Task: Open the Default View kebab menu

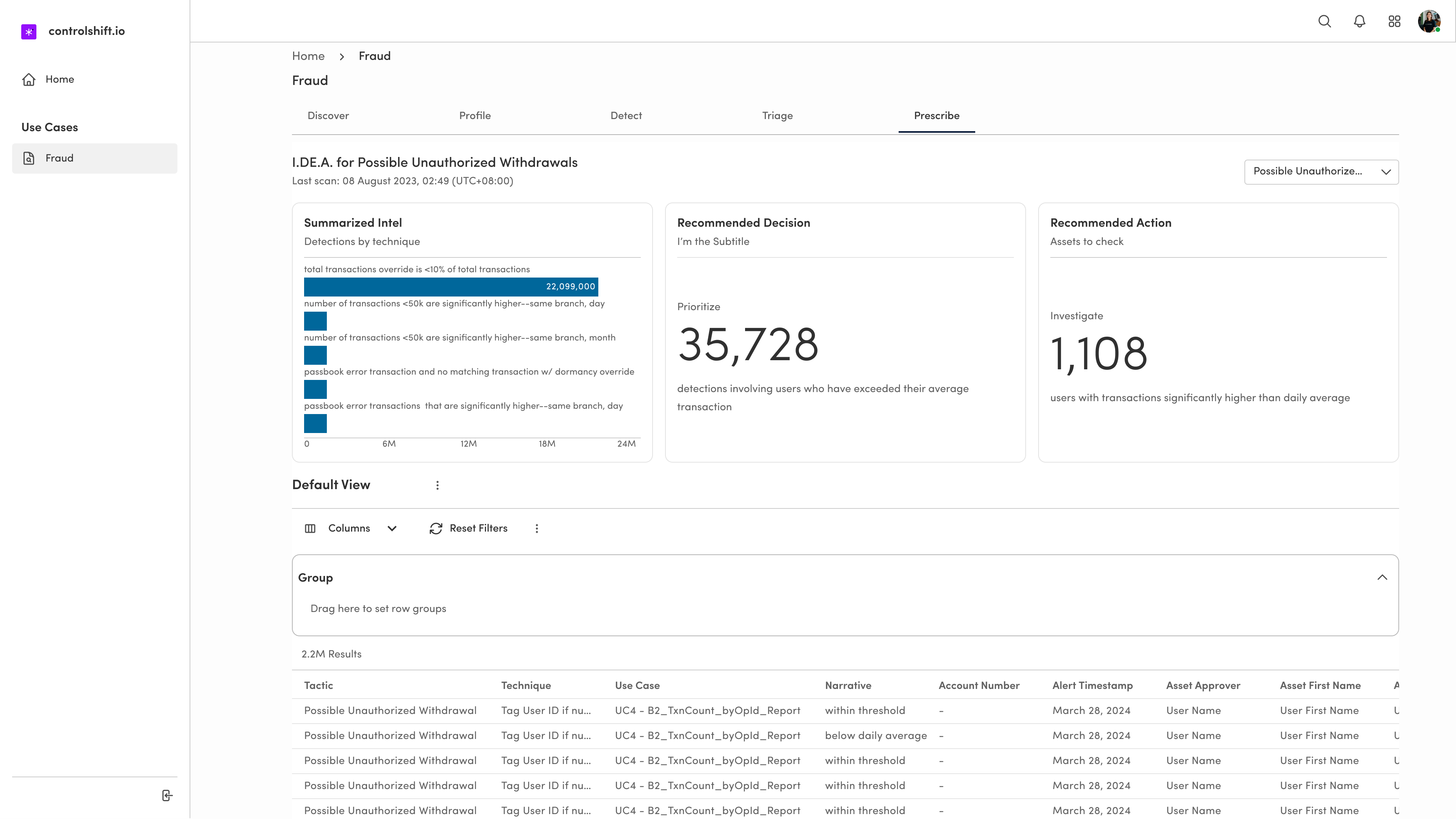Action: tap(438, 485)
